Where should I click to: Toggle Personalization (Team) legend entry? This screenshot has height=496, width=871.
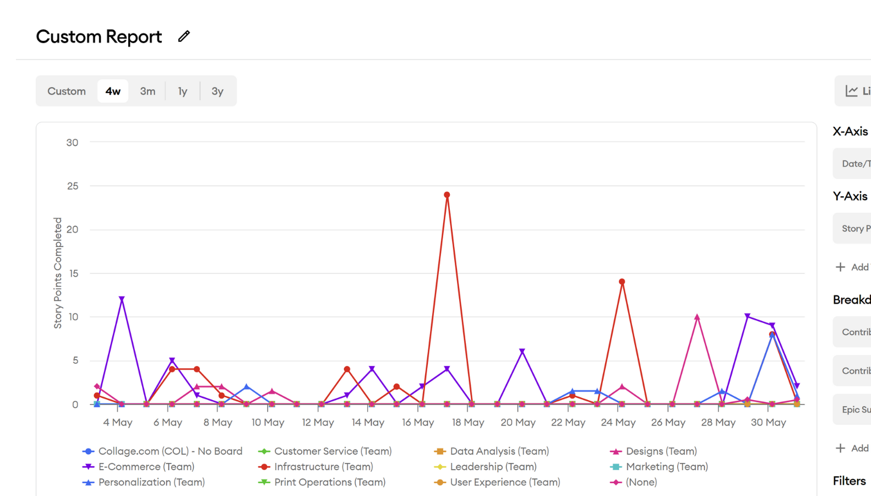pos(151,482)
